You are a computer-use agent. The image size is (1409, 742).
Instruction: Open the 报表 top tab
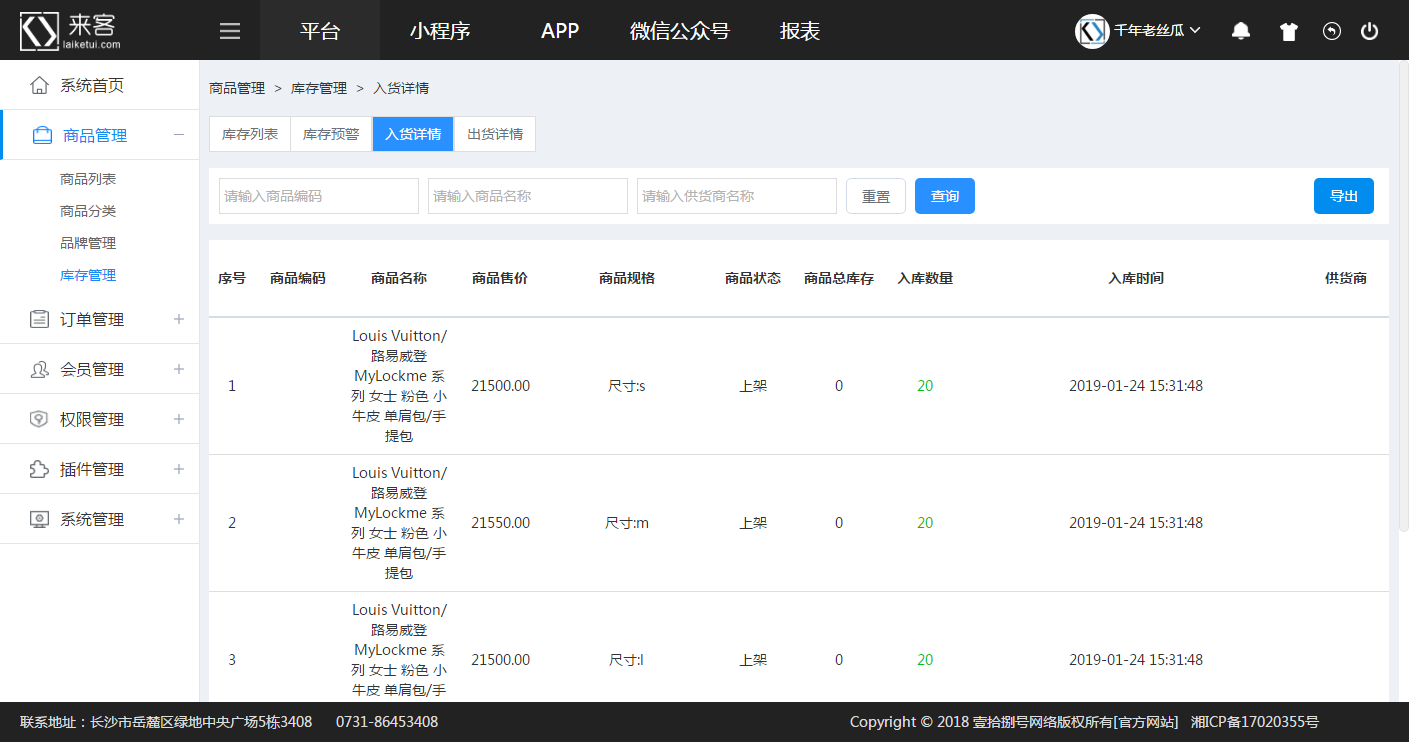800,30
